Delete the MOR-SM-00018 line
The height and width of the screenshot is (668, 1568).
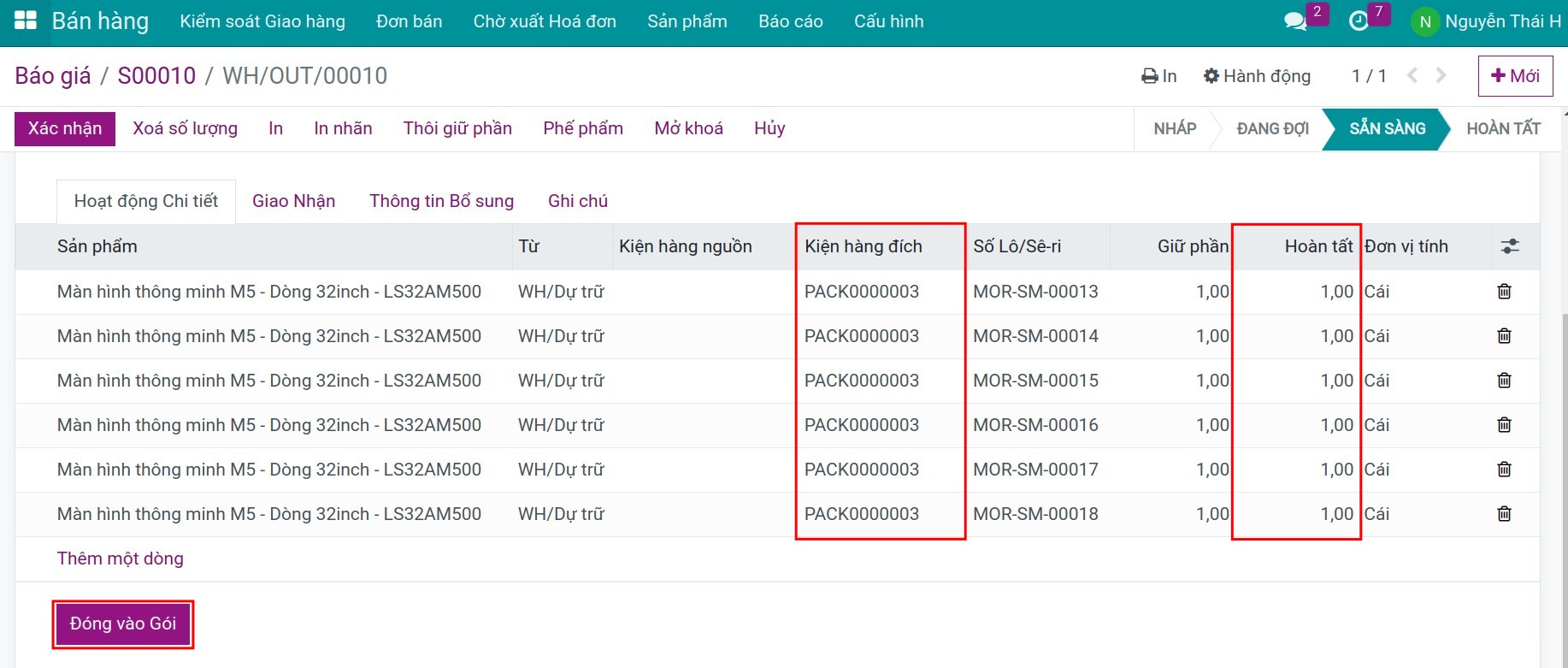tap(1505, 514)
